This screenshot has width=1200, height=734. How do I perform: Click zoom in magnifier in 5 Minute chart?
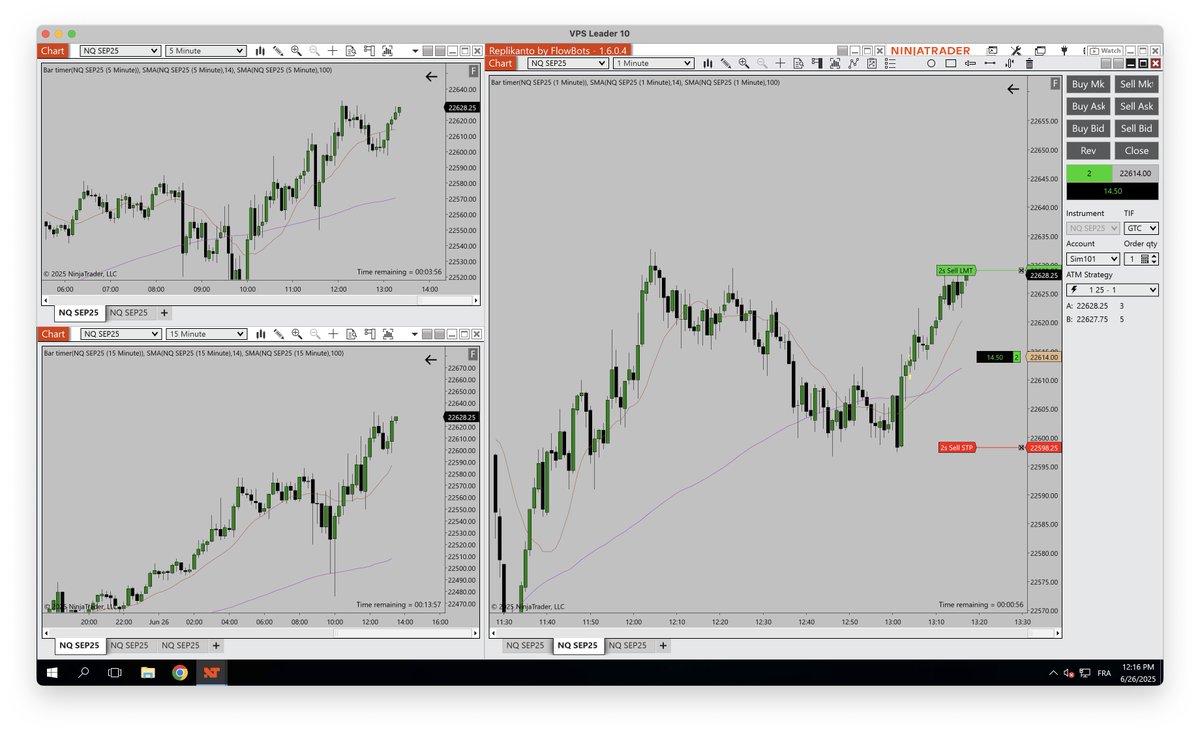[x=297, y=50]
